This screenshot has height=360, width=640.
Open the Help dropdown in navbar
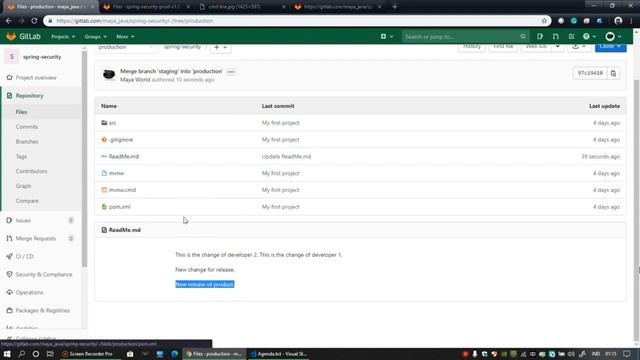[589, 37]
